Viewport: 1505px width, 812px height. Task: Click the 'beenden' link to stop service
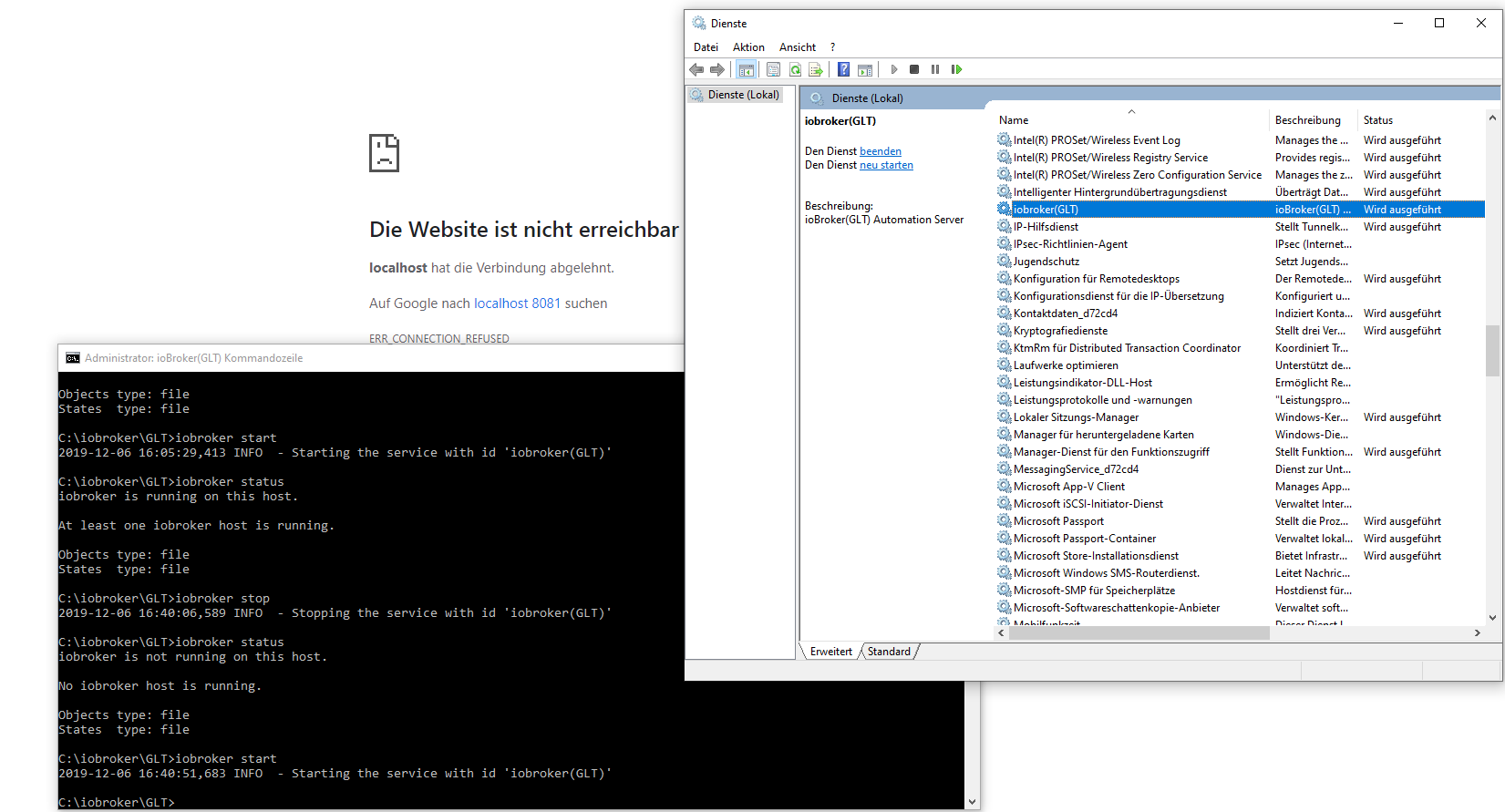(881, 151)
